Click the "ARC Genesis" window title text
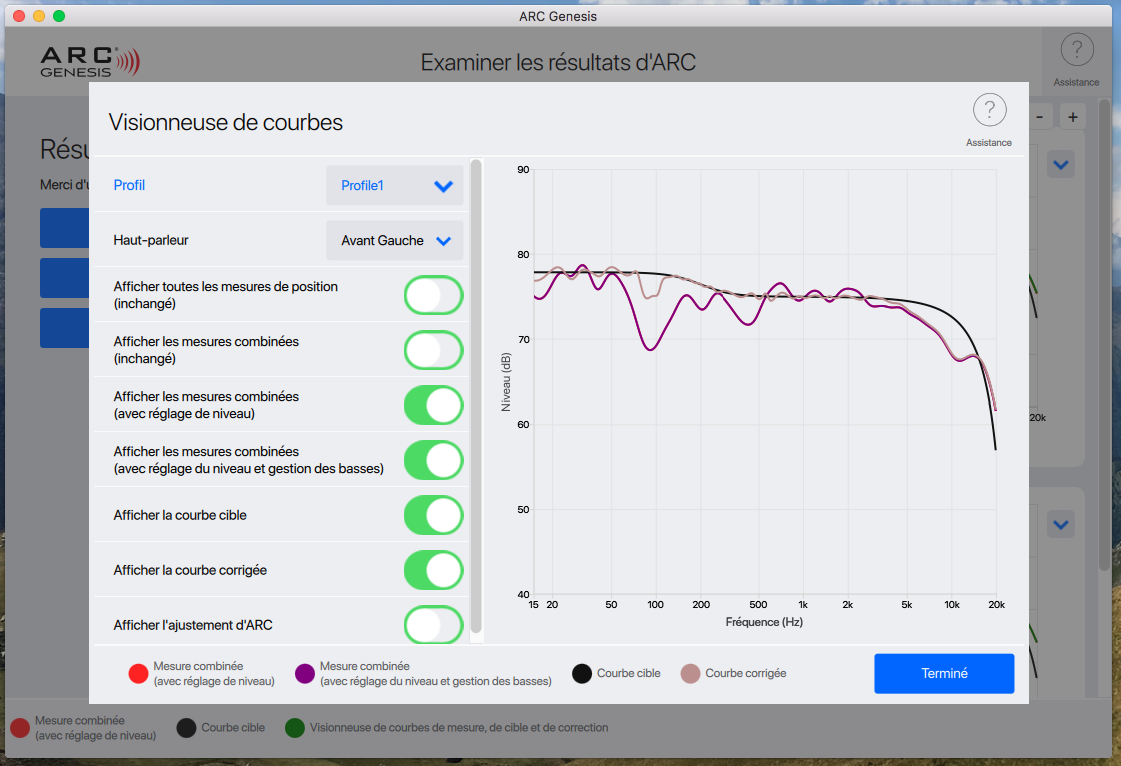This screenshot has width=1121, height=766. pyautogui.click(x=558, y=16)
